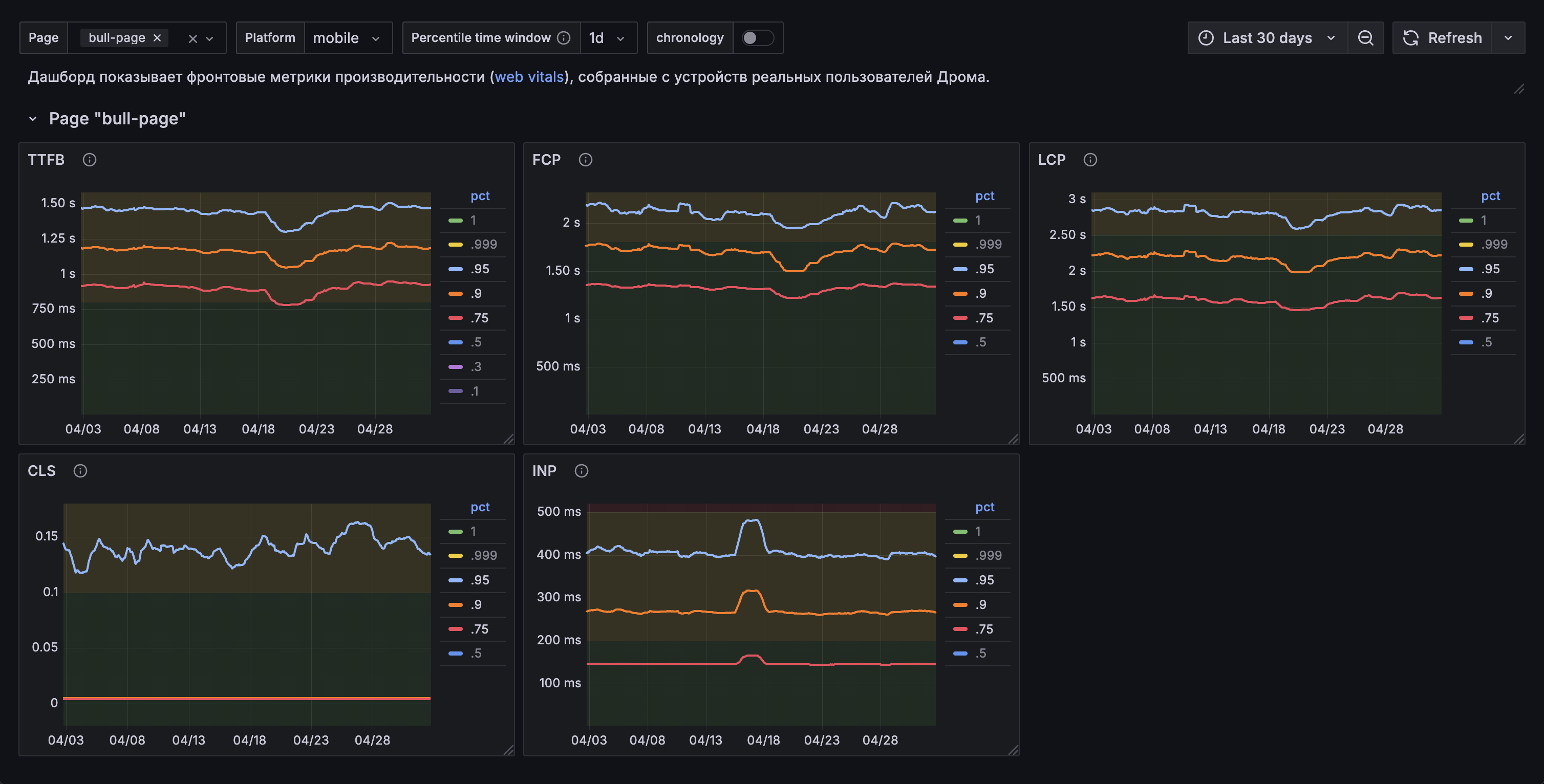Click the INP panel info icon
This screenshot has width=1544, height=784.
pyautogui.click(x=581, y=470)
